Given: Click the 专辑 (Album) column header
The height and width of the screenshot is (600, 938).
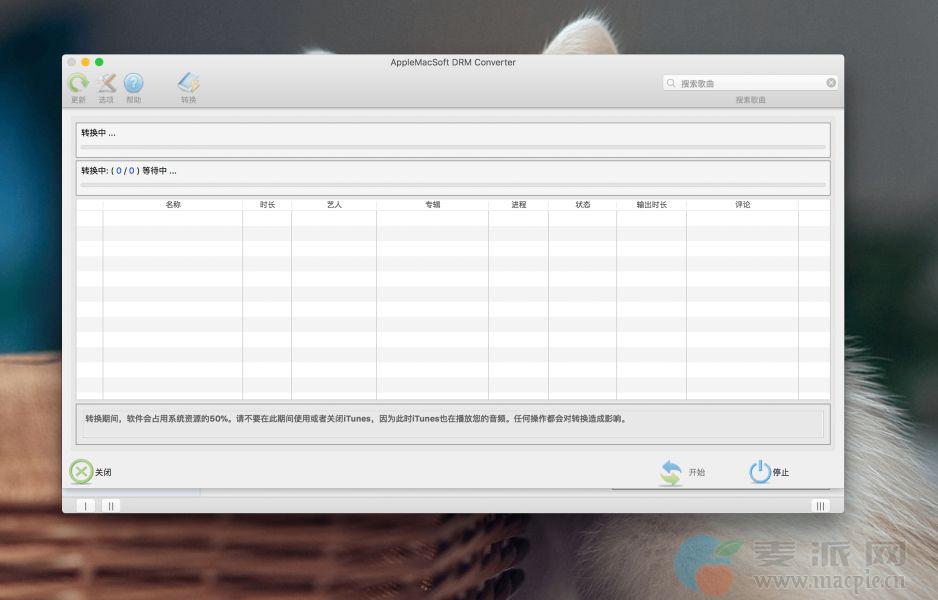Looking at the screenshot, I should tap(432, 205).
